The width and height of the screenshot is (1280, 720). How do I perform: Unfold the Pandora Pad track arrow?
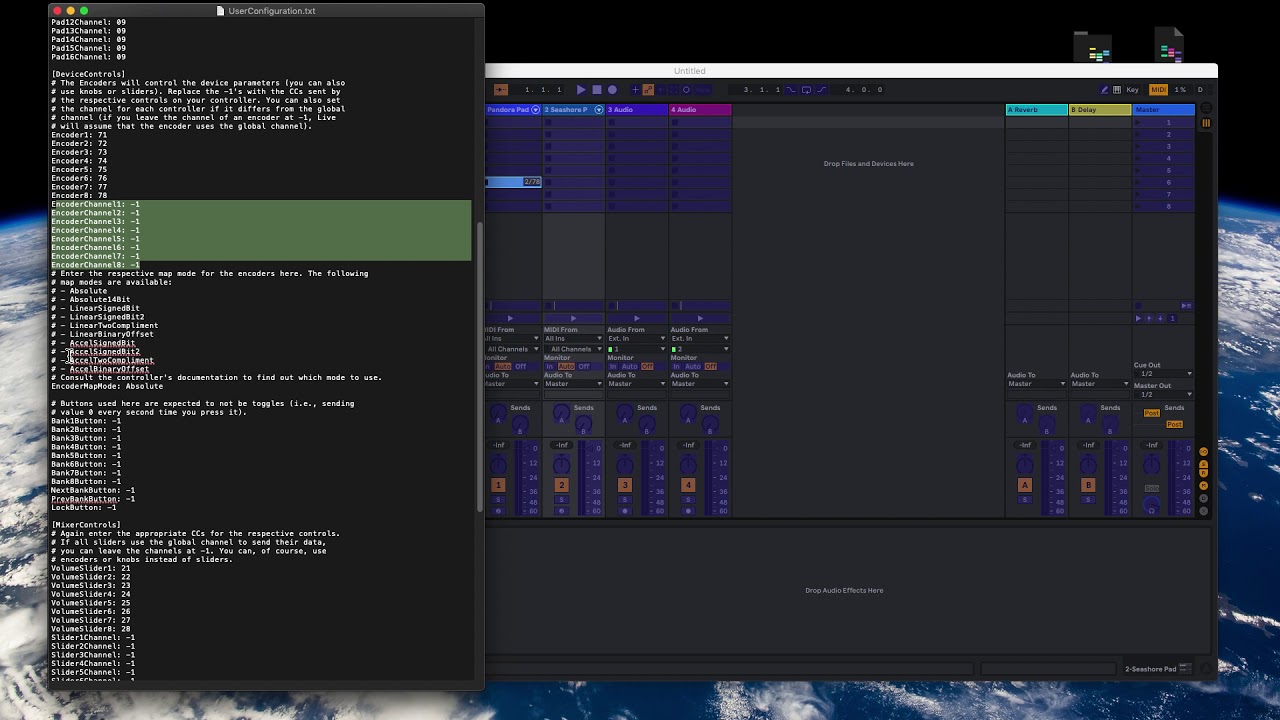point(536,109)
